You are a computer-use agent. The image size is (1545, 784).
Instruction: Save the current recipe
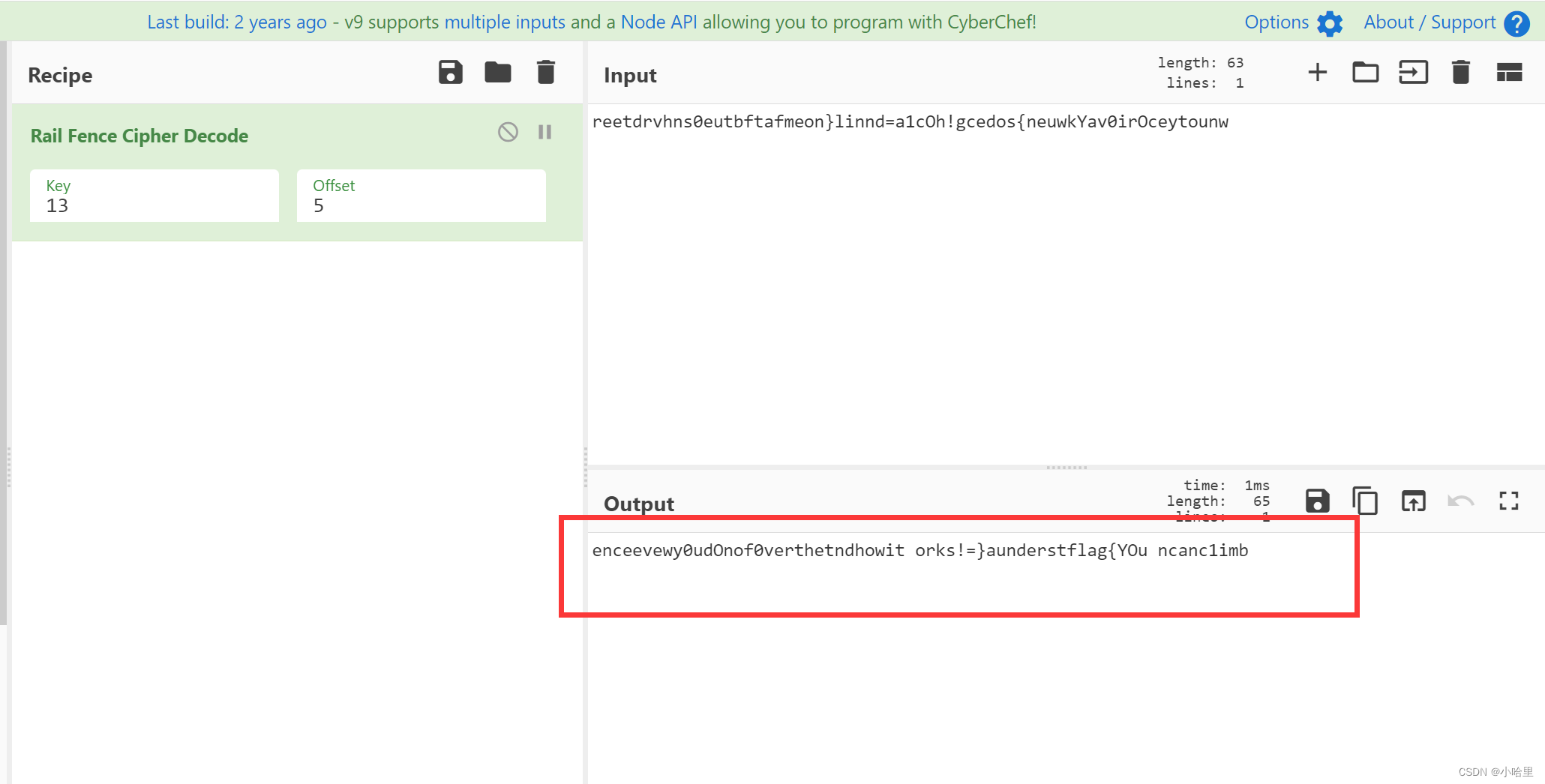click(x=451, y=73)
